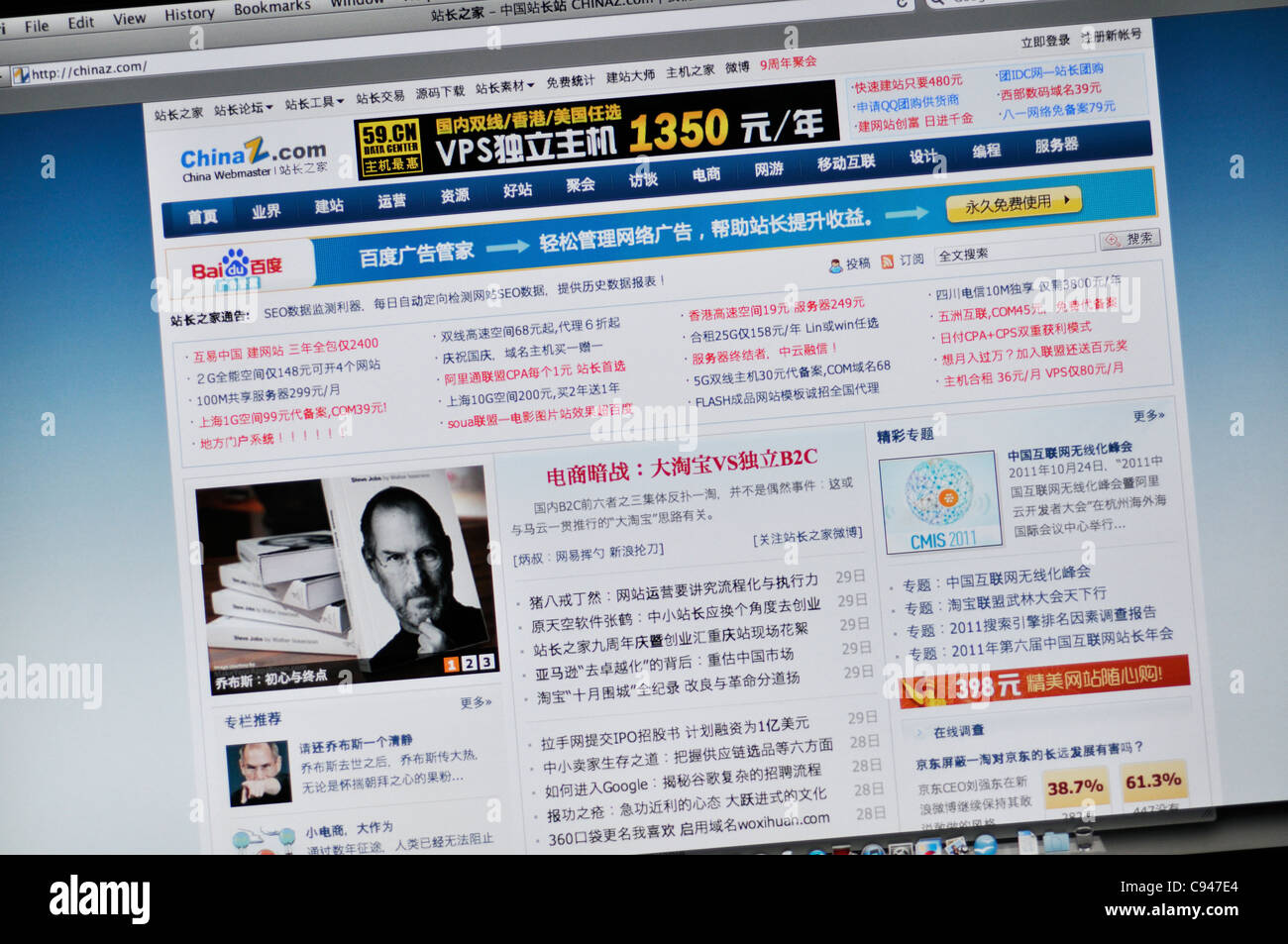Select the 资源 navigation tab
The image size is (1288, 944).
point(455,195)
